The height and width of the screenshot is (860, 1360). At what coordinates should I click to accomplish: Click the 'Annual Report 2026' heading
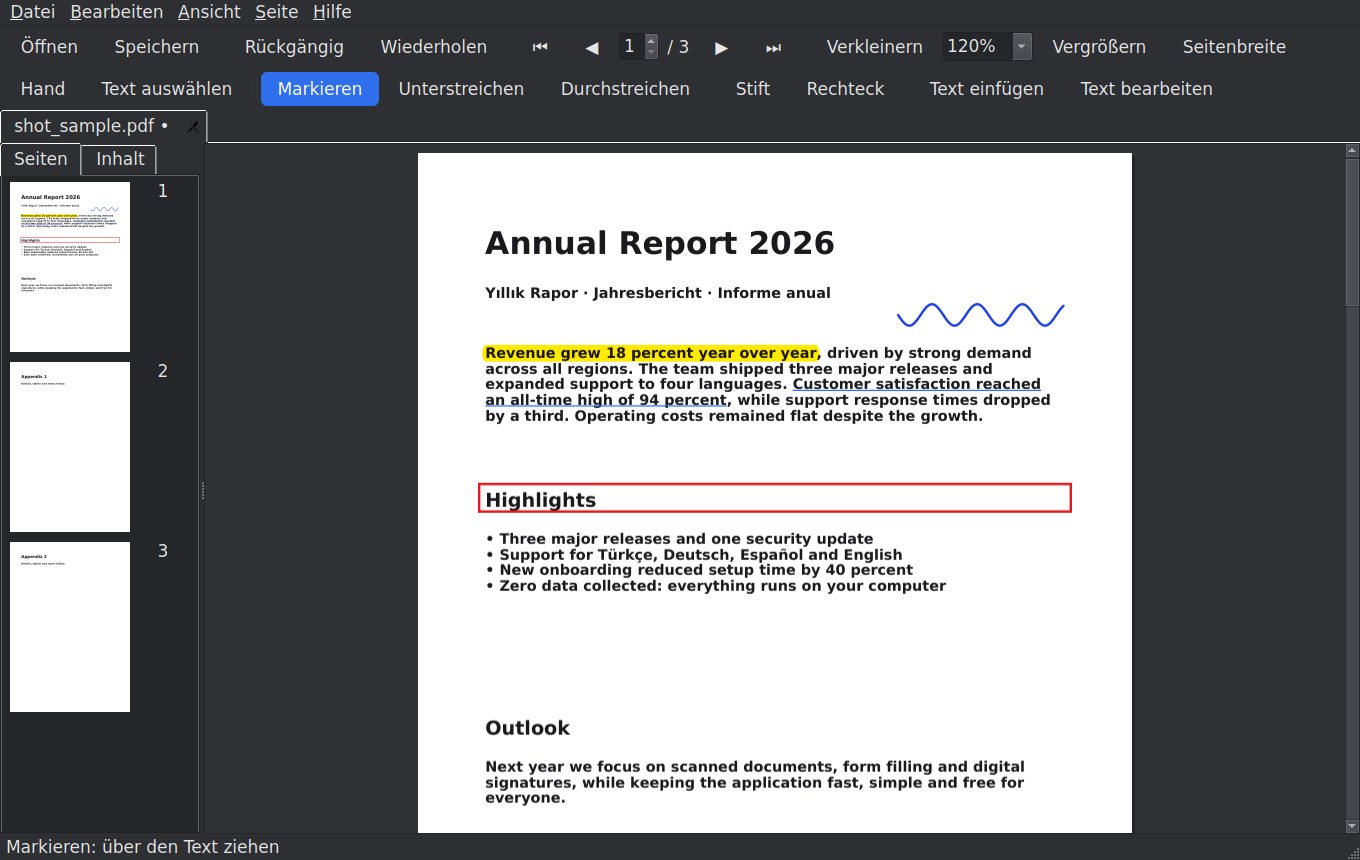click(x=659, y=243)
